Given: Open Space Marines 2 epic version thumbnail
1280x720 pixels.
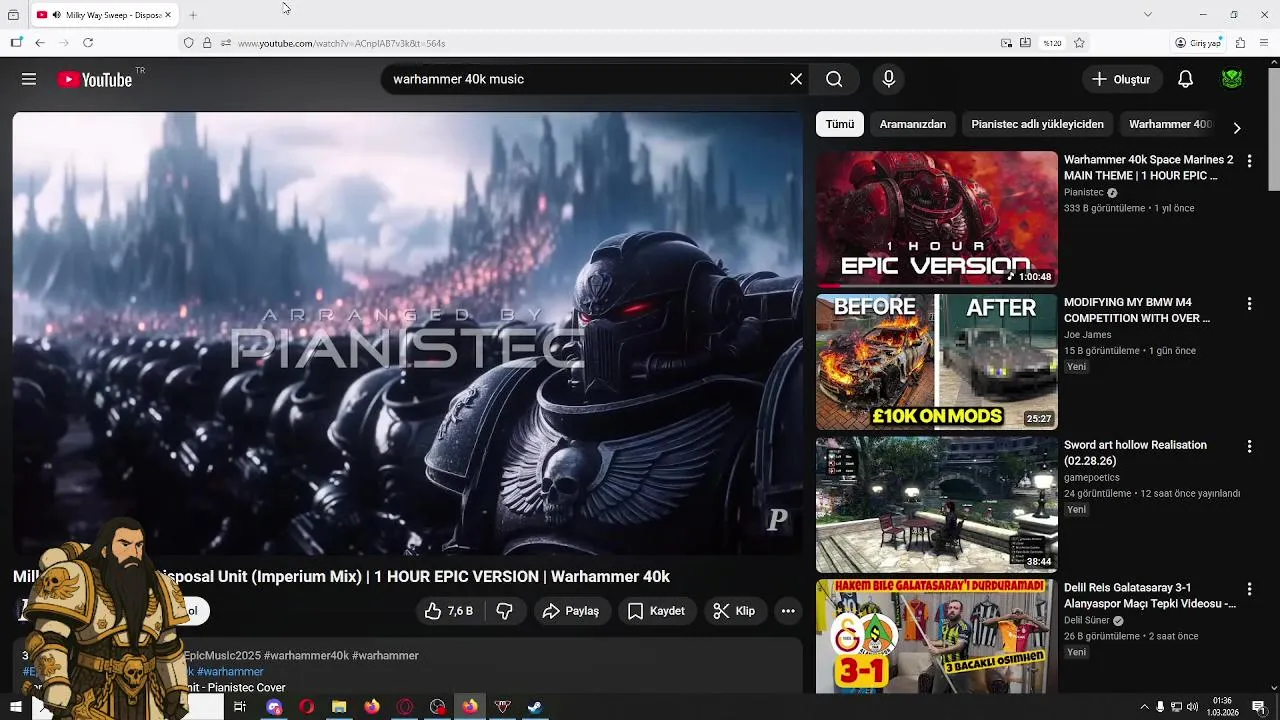Looking at the screenshot, I should (937, 219).
